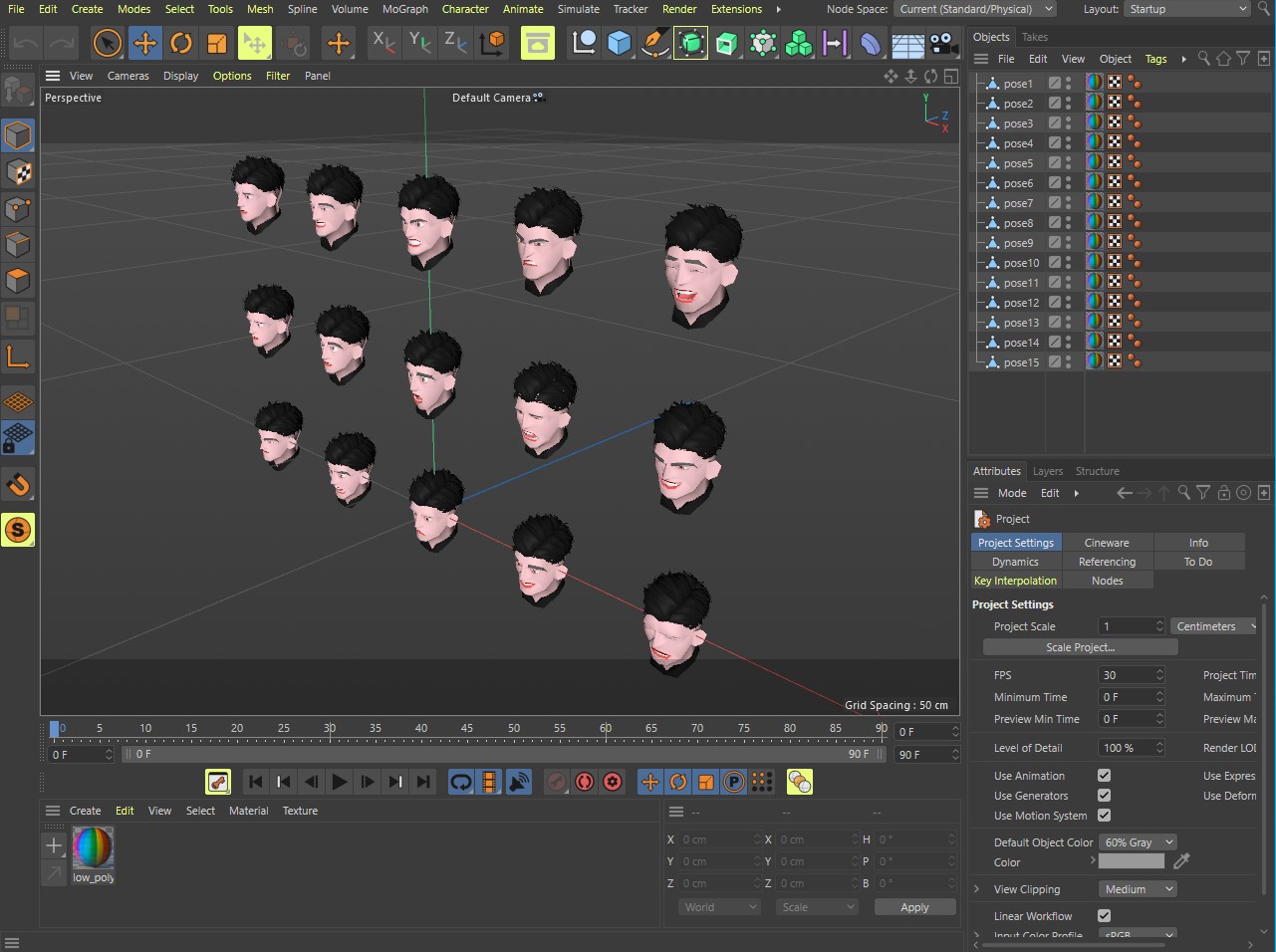Toggle the Use Animation checkbox
This screenshot has height=952, width=1276.
[1104, 776]
